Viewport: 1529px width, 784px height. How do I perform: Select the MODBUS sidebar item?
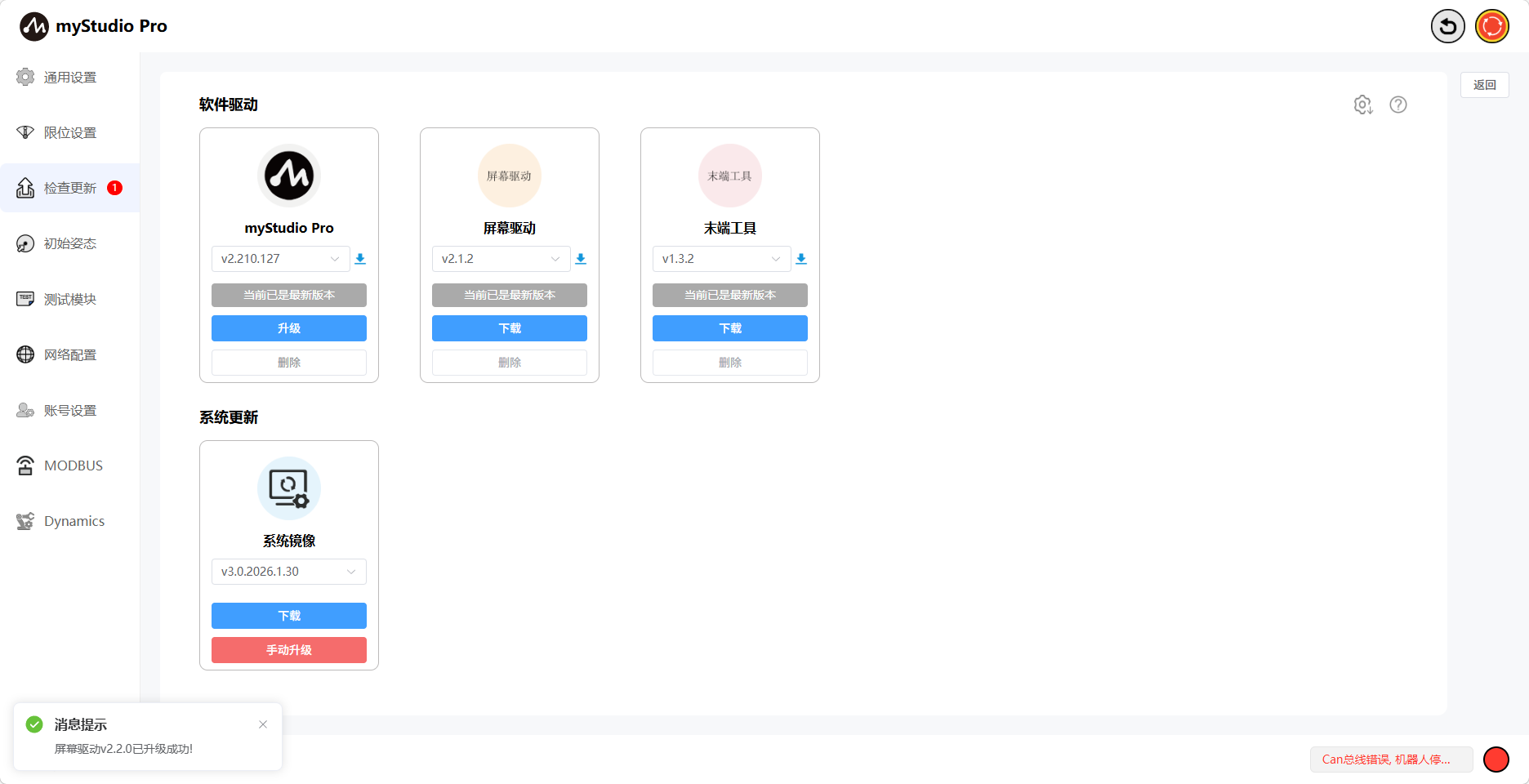coord(73,465)
